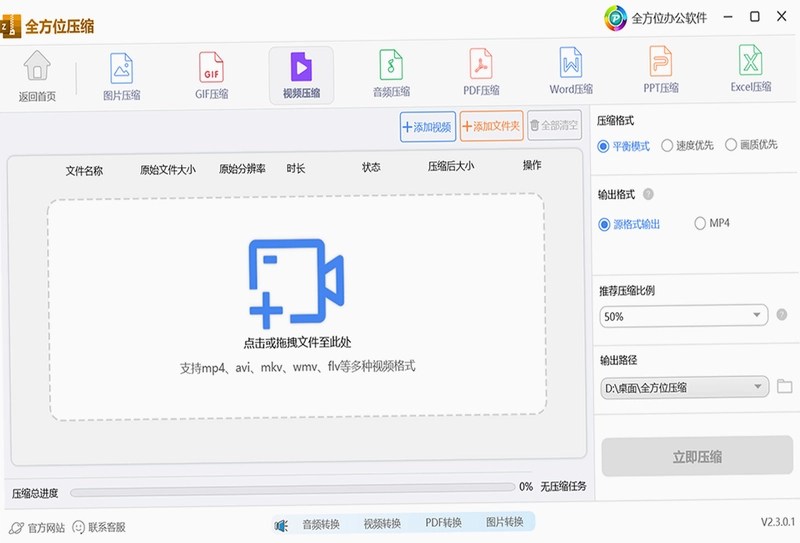Select 速度优先 radio button
800x543 pixels.
(x=666, y=145)
